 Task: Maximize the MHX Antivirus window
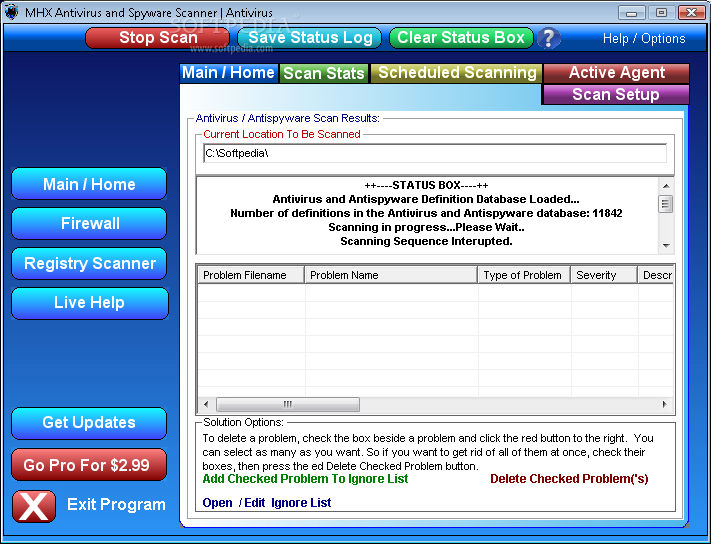661,13
